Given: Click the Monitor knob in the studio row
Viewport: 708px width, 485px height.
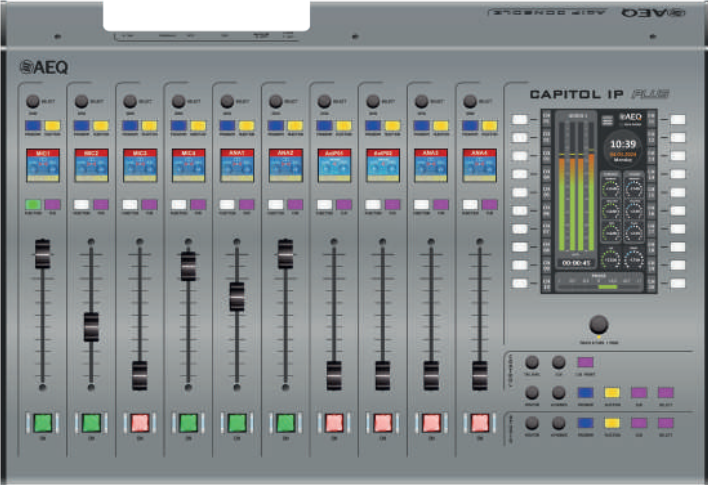Looking at the screenshot, I should [x=532, y=423].
